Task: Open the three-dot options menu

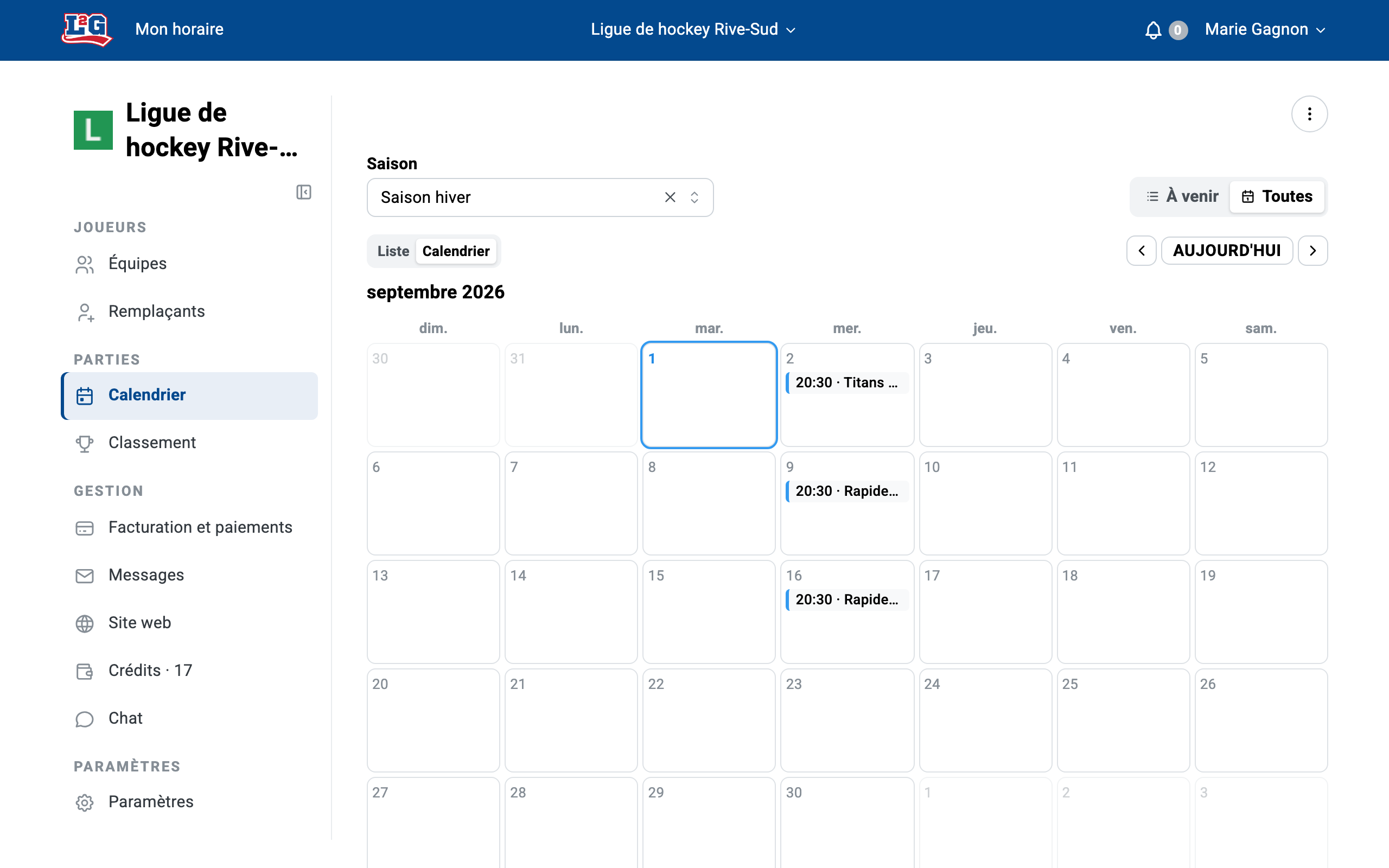Action: click(1309, 114)
